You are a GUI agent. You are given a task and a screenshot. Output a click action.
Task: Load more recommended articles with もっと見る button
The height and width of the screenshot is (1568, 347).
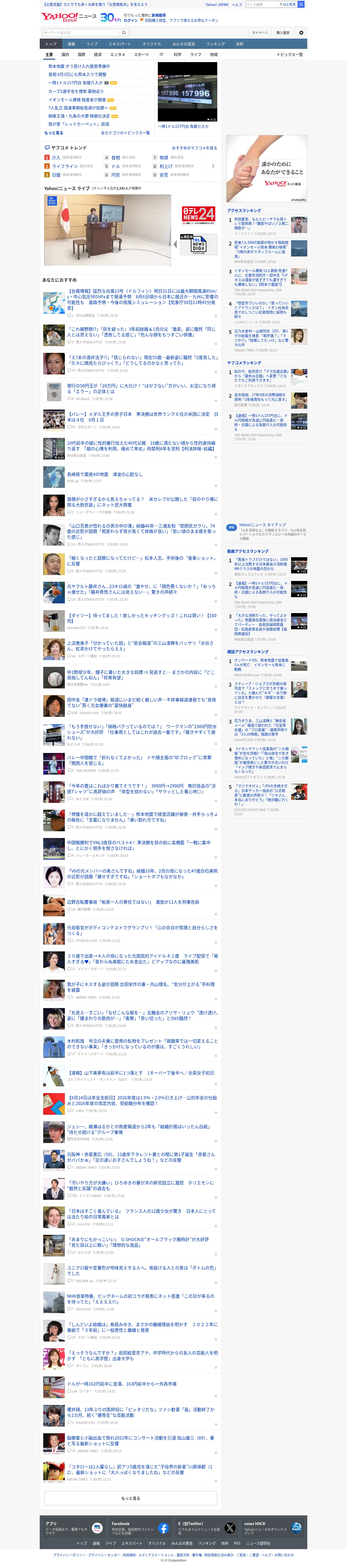(131, 1499)
